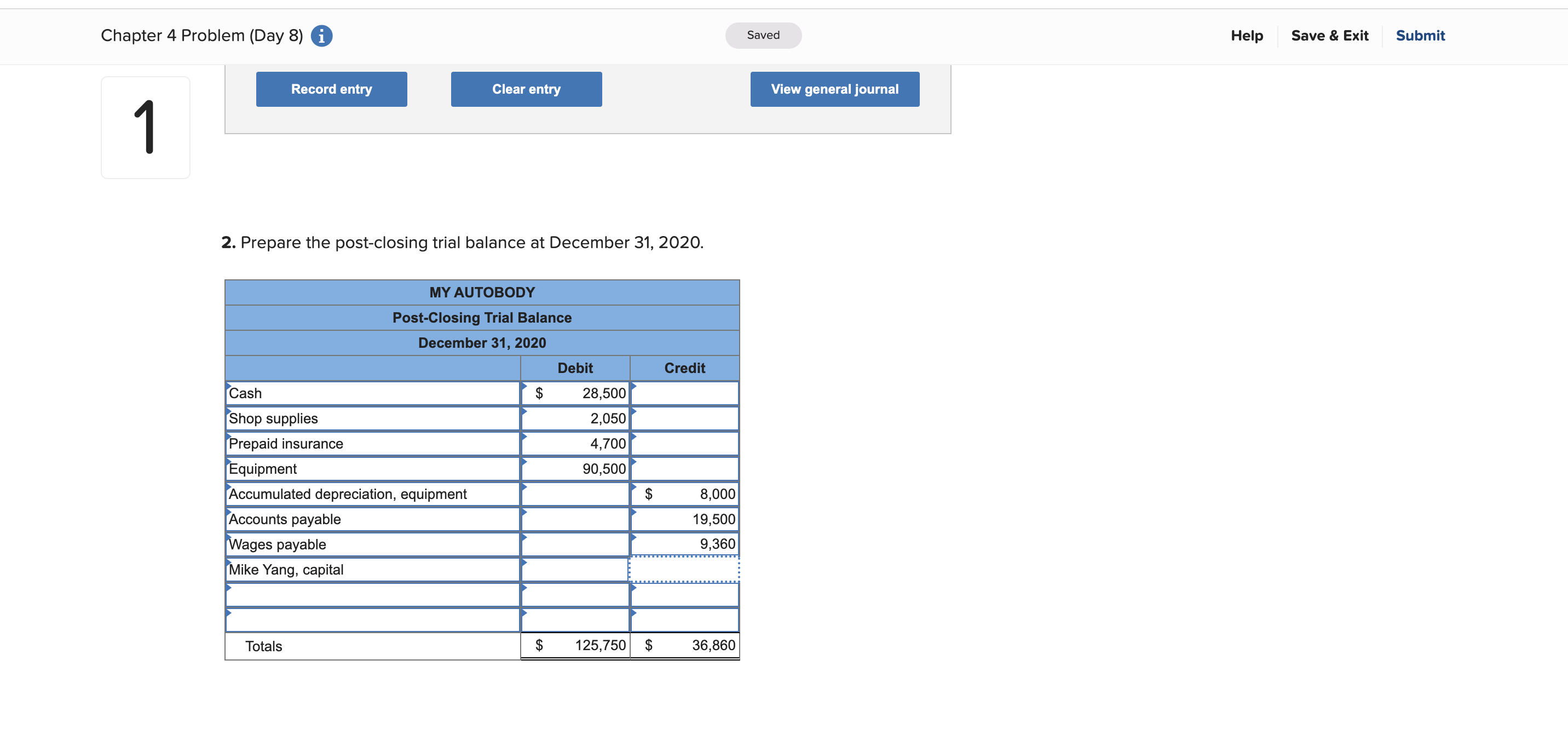Viewport: 1568px width, 752px height.
Task: Open the Help menu
Action: (1247, 35)
